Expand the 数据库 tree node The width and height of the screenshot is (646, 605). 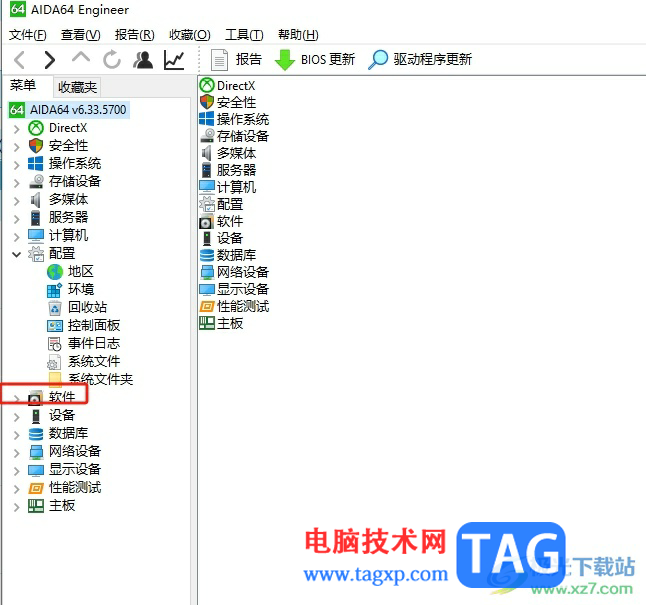[16, 435]
